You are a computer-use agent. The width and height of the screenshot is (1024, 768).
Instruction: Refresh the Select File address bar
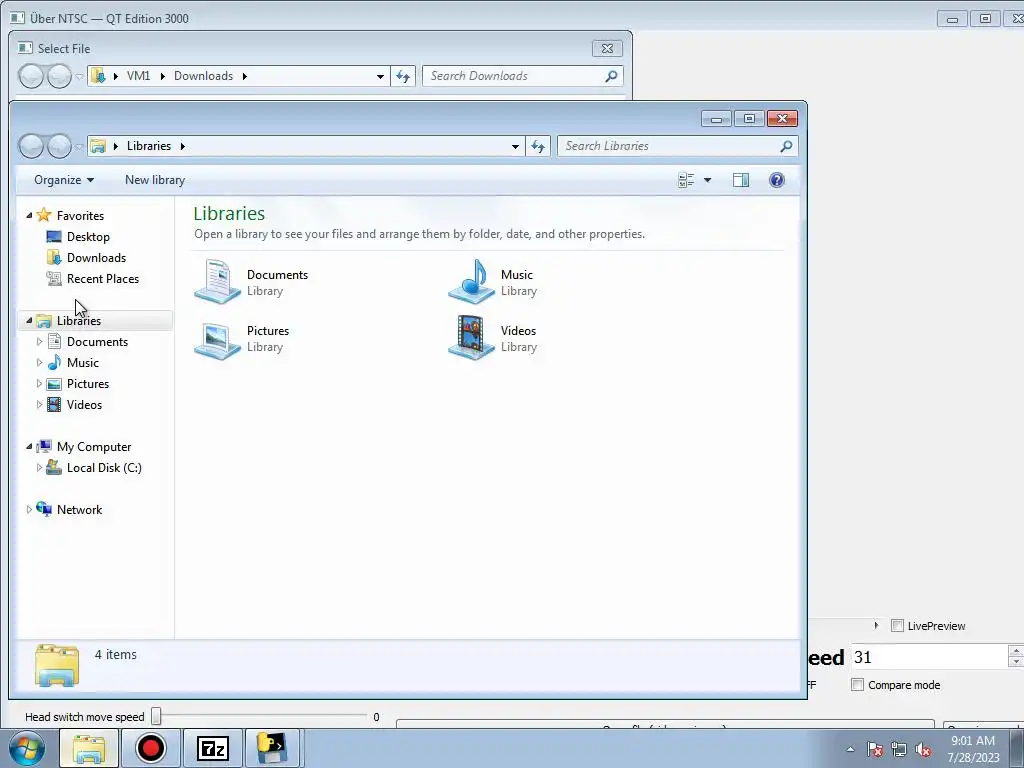[403, 76]
